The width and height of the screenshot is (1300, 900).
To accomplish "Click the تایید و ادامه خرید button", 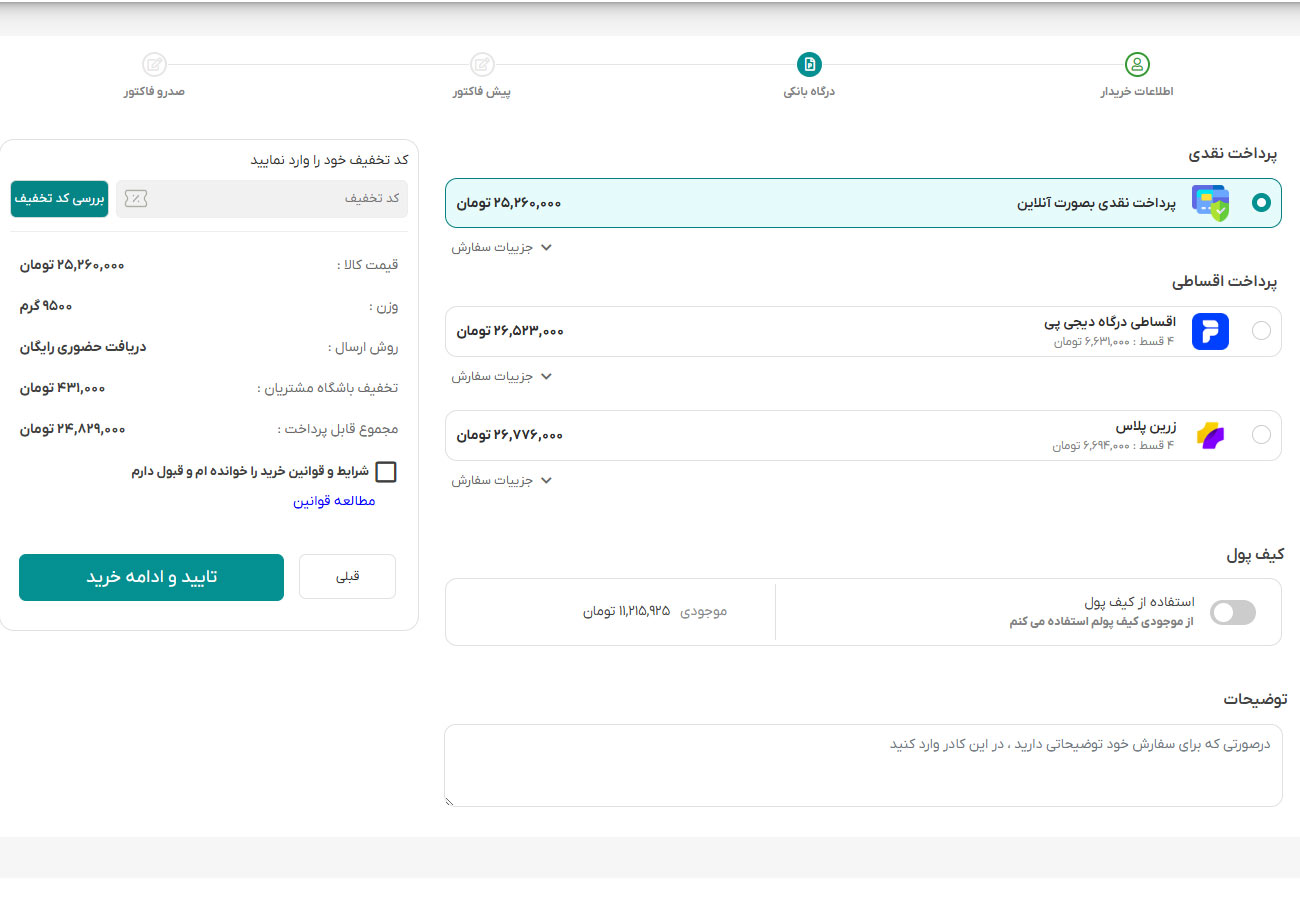I will pos(151,577).
